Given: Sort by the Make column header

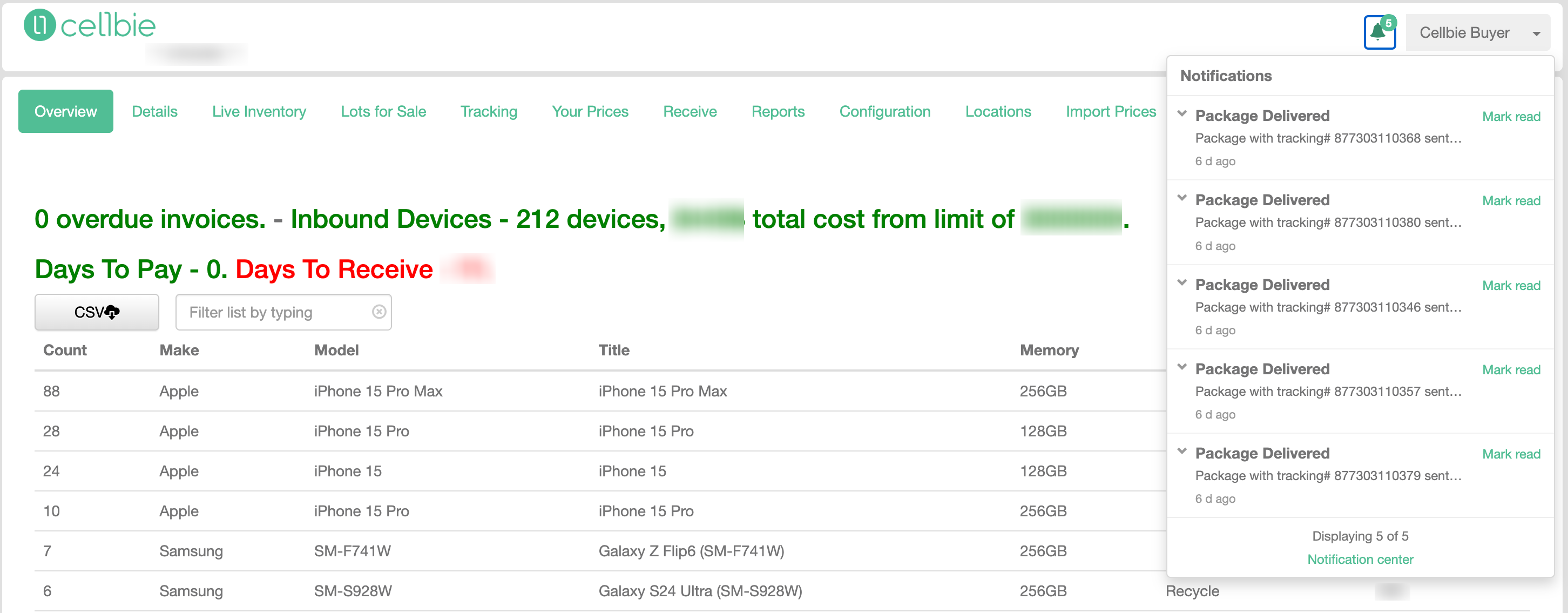Looking at the screenshot, I should [x=179, y=350].
